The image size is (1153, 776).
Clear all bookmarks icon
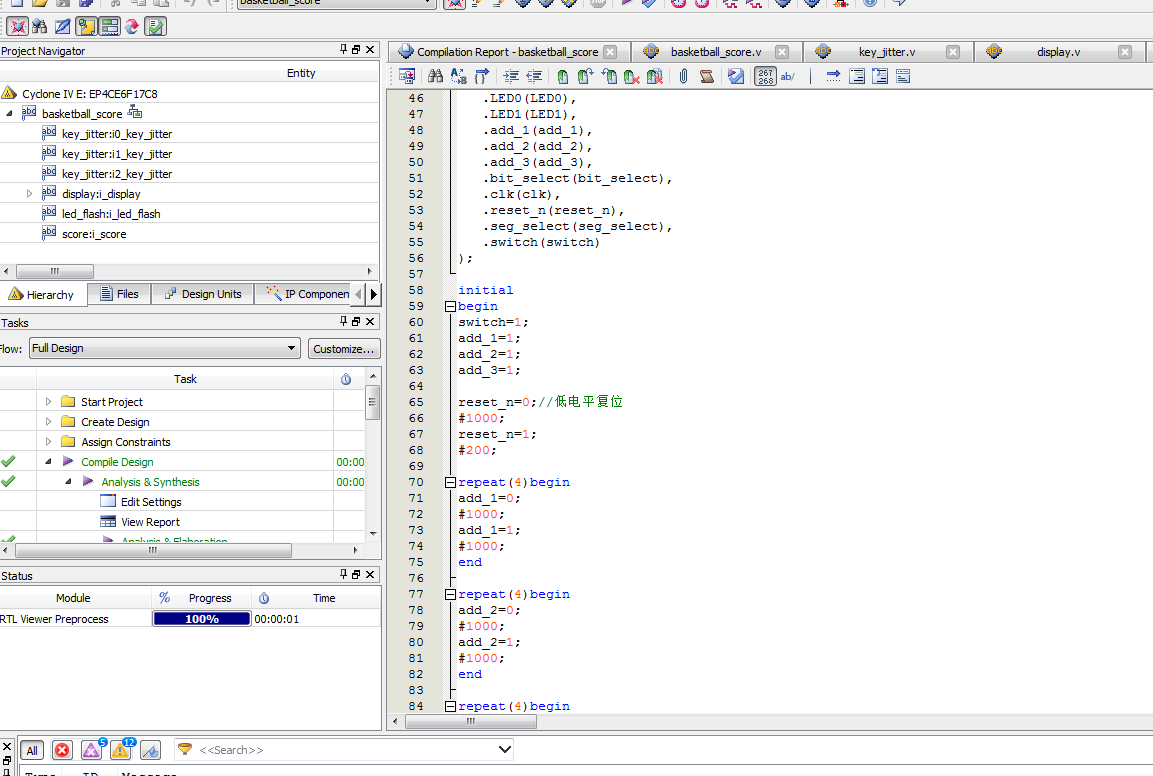point(655,76)
